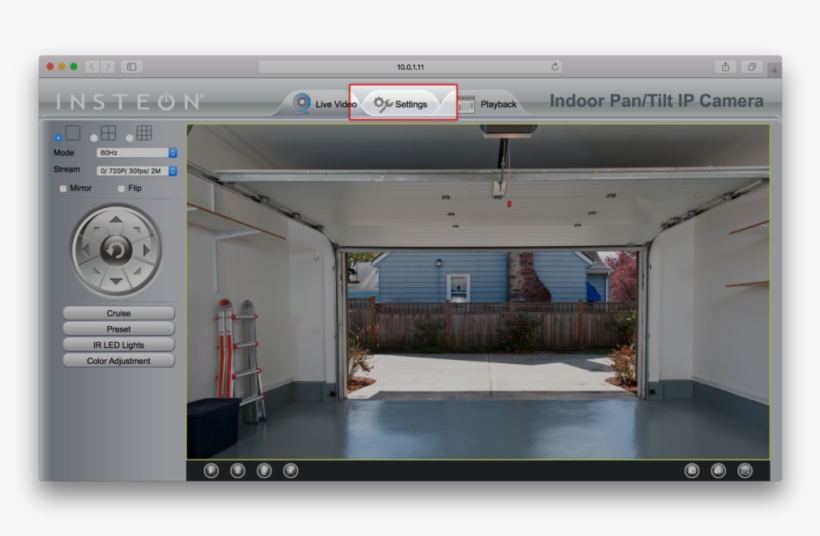Click the last round icon in the video bar
Screen dimensions: 820x536
point(745,471)
